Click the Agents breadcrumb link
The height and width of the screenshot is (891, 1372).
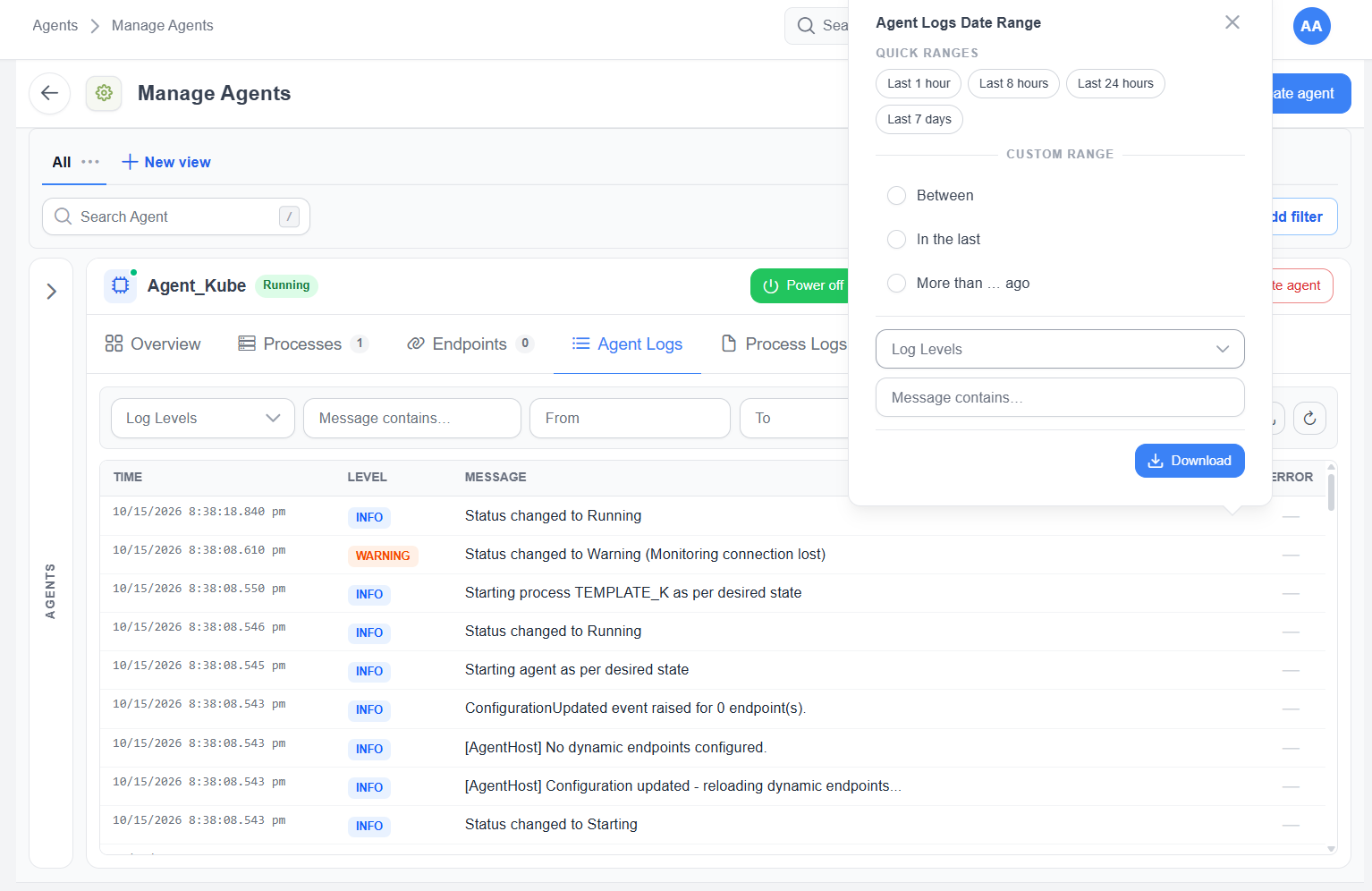coord(55,26)
